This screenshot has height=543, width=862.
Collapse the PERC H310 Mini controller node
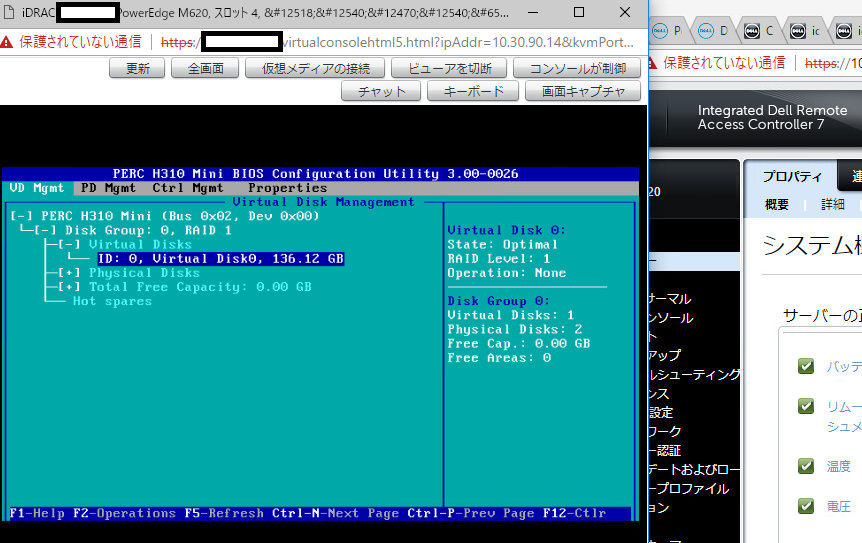coord(22,216)
